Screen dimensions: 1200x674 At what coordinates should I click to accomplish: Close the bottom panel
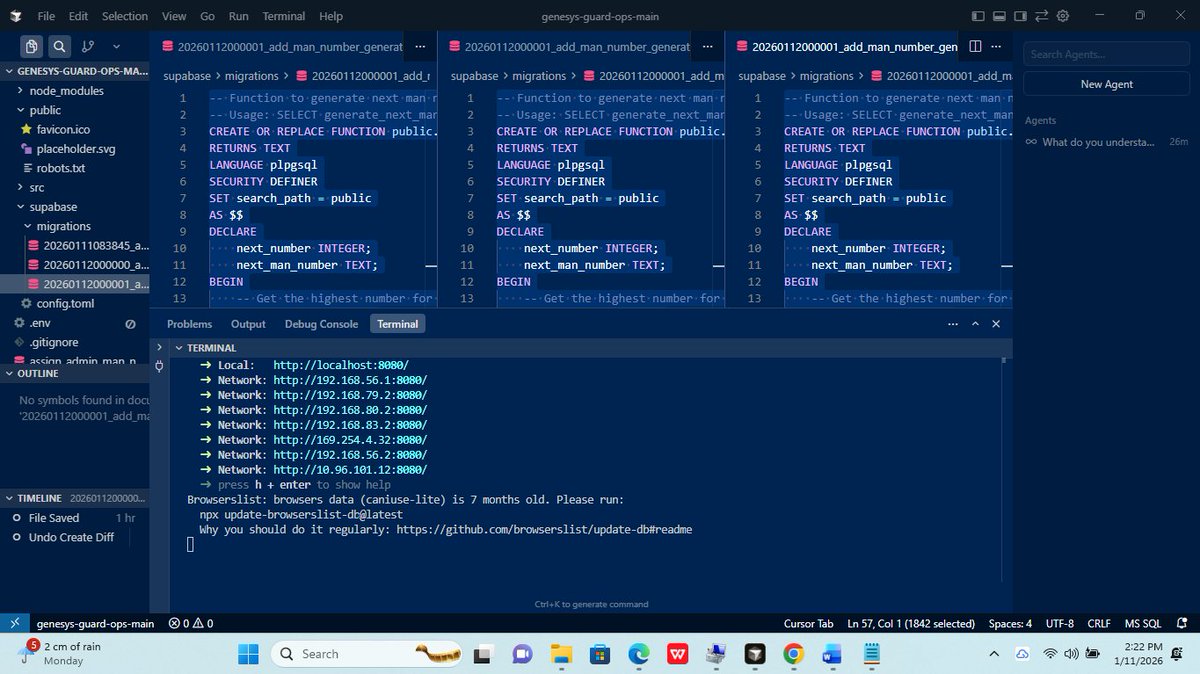[x=996, y=324]
